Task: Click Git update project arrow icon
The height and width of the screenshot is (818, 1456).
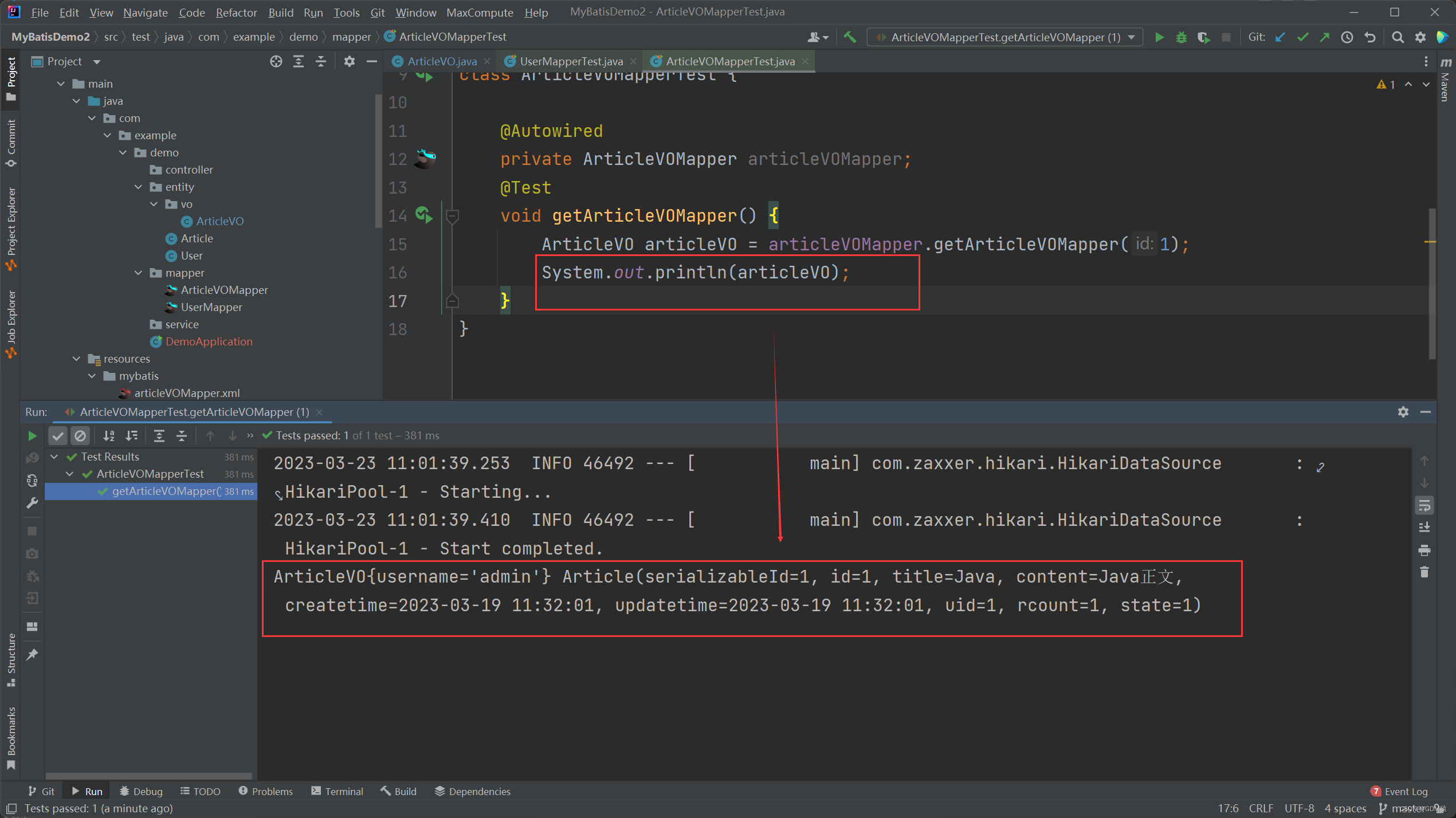Action: point(1280,37)
